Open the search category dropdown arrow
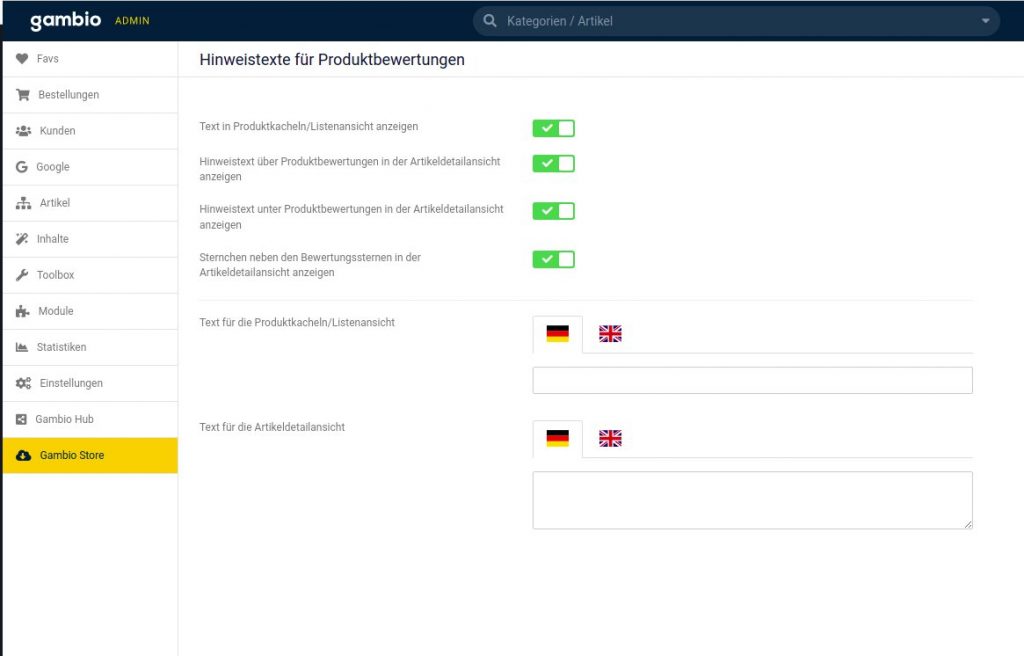Viewport: 1024px width, 656px height. pyautogui.click(x=985, y=21)
